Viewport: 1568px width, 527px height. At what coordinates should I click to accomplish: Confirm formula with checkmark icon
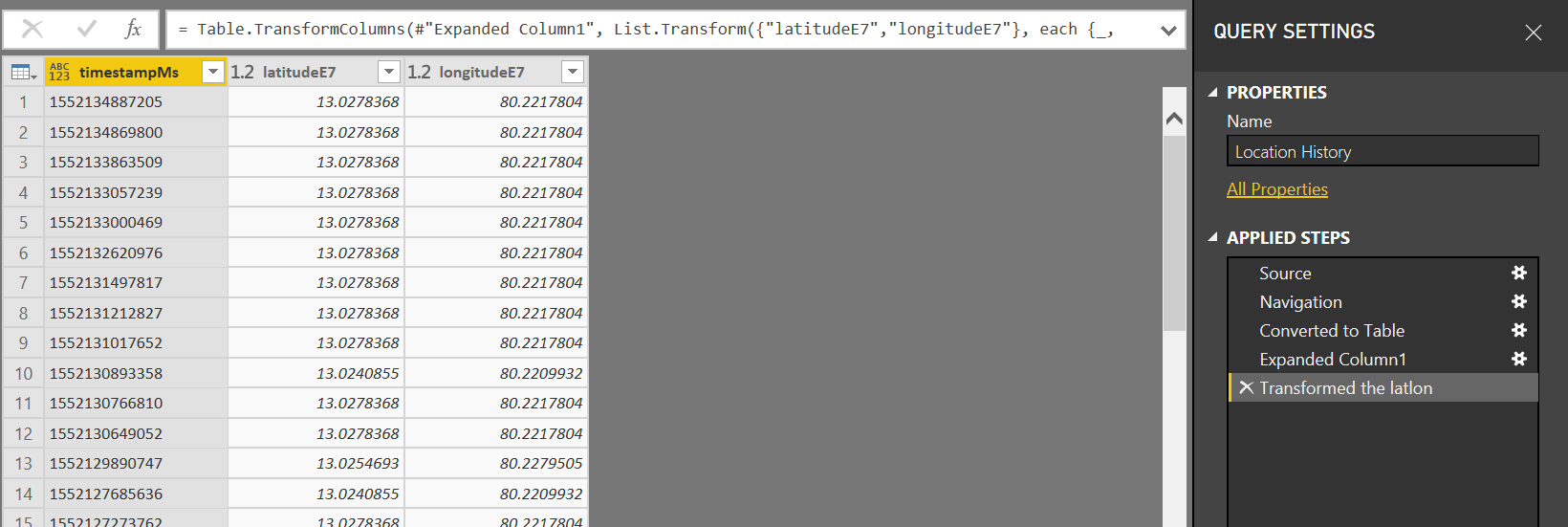(x=87, y=29)
